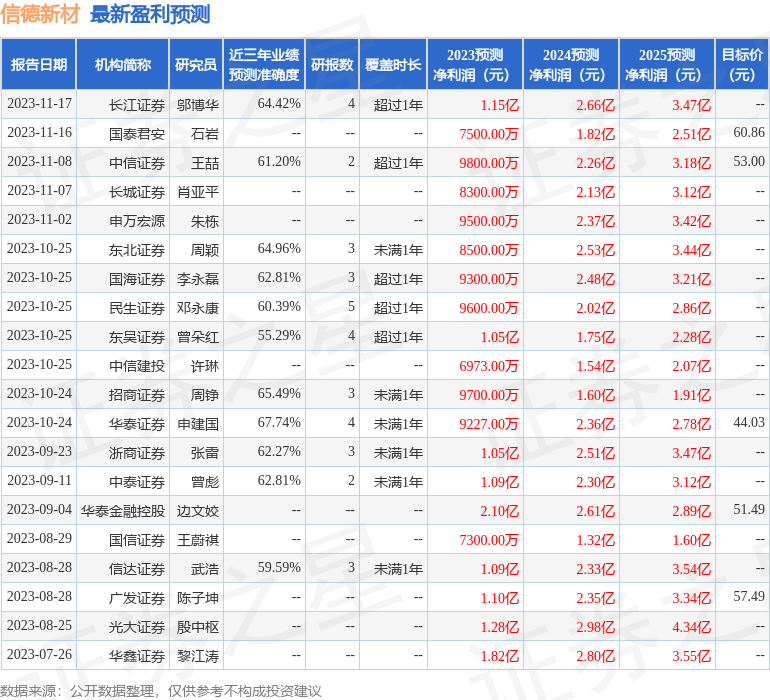Click the 华泰金融控股 institution cell
The image size is (770, 700).
point(123,511)
